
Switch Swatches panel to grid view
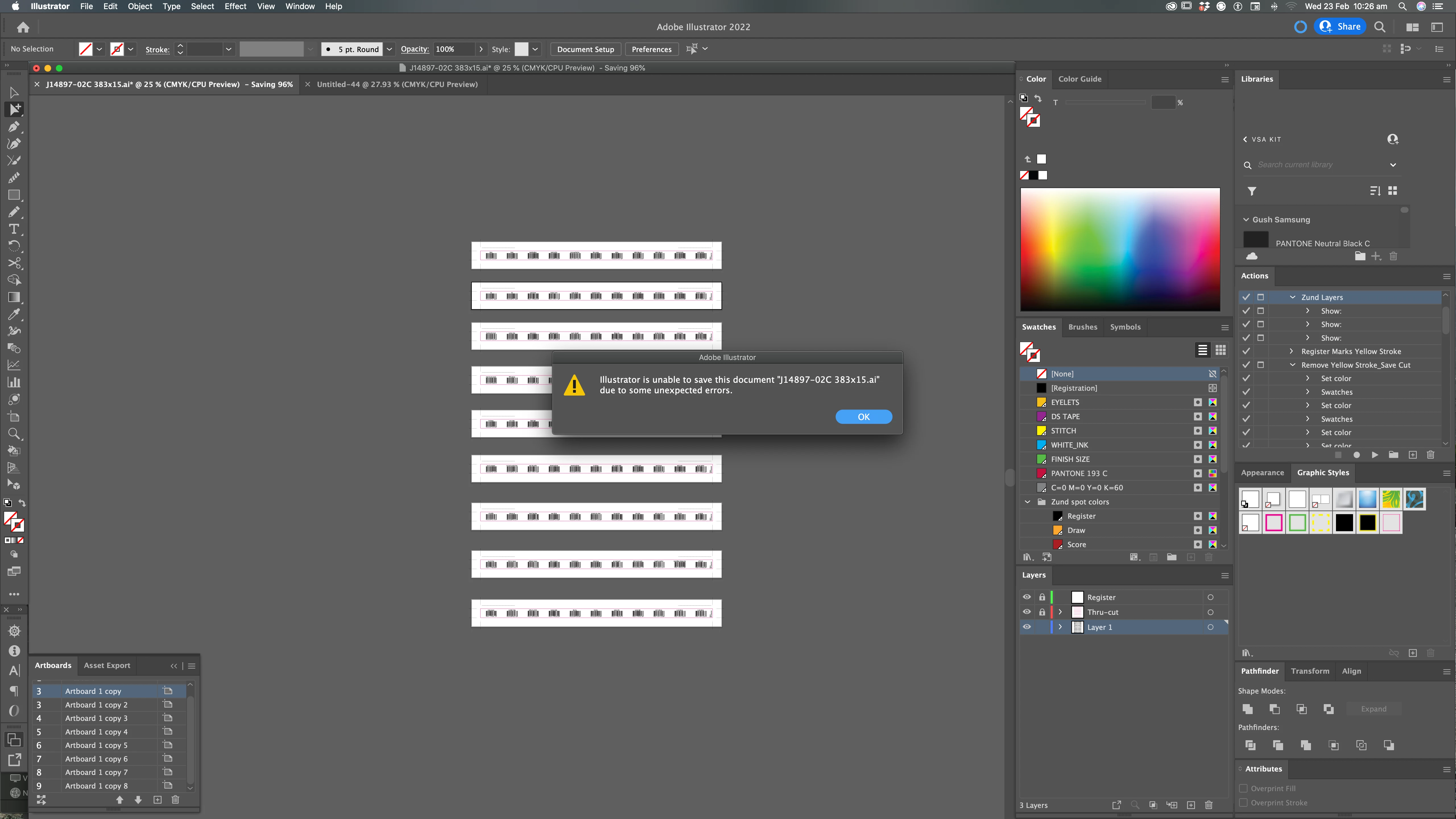pyautogui.click(x=1220, y=350)
